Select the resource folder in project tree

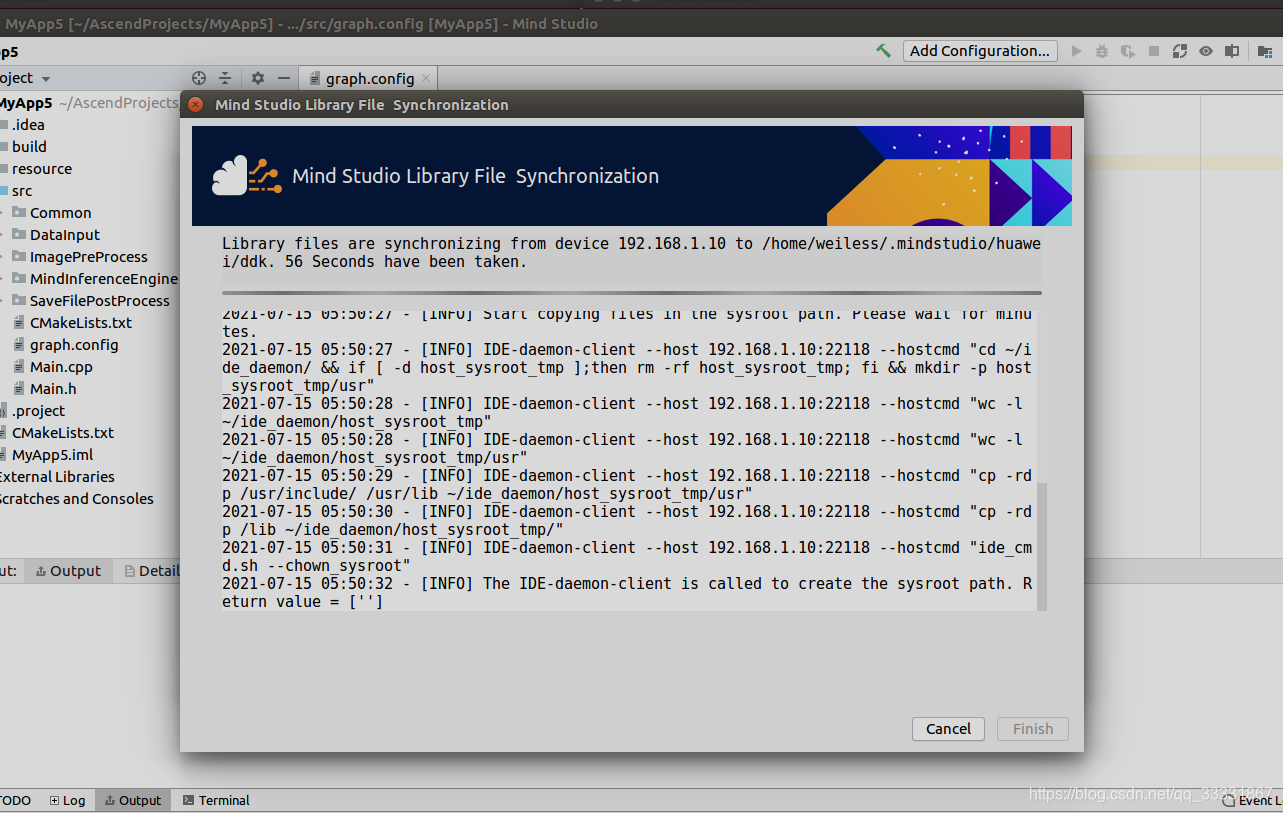[x=41, y=169]
